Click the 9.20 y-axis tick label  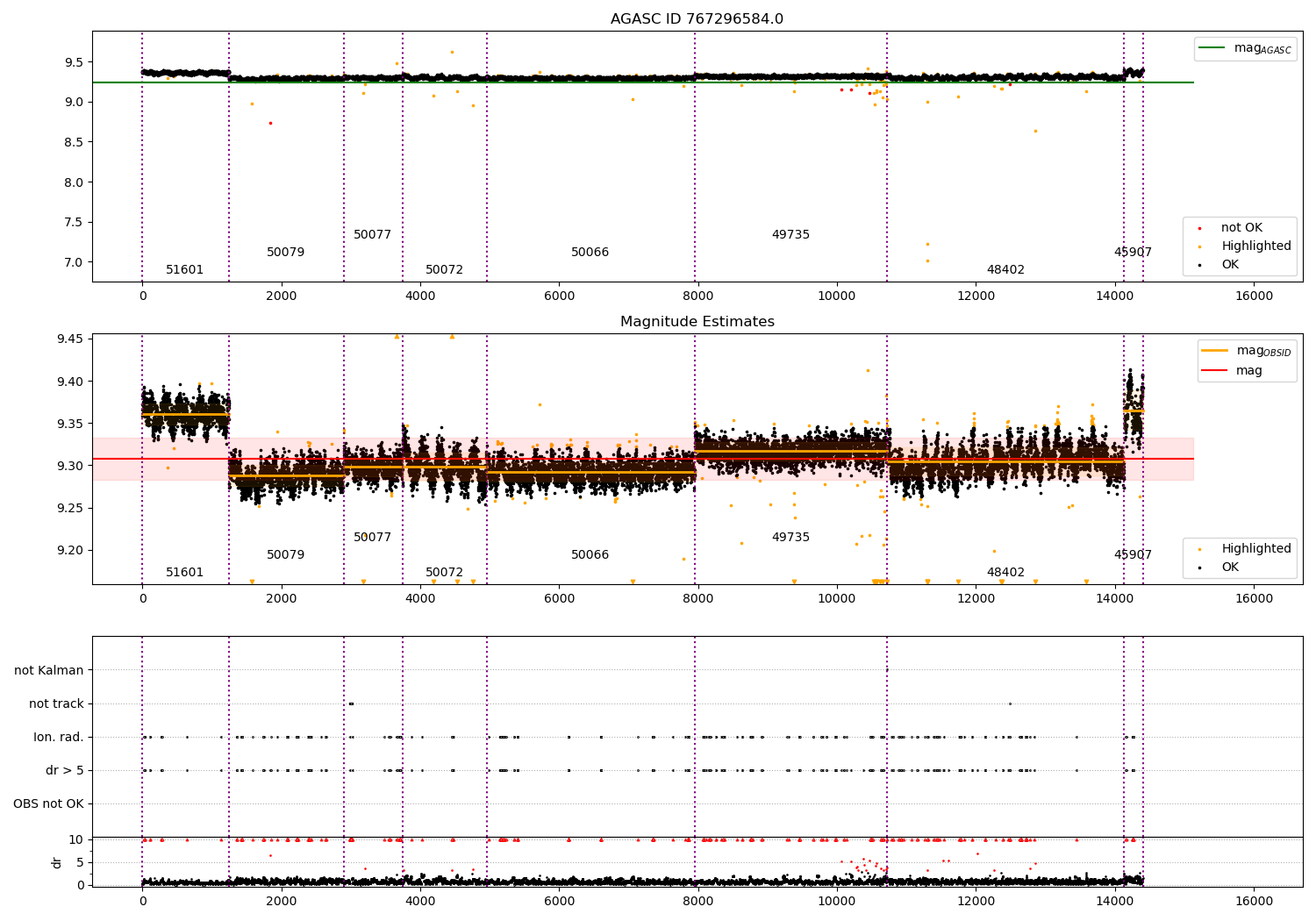(70, 551)
